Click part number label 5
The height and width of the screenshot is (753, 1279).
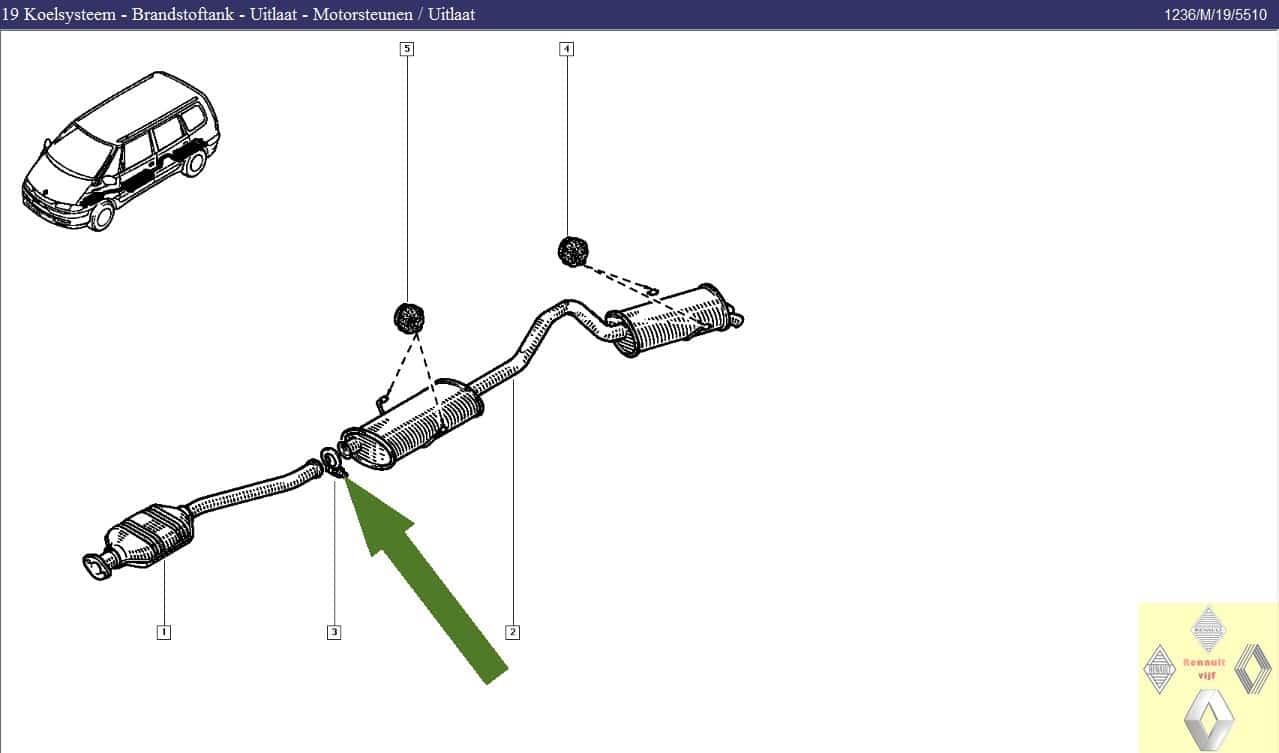pyautogui.click(x=406, y=48)
